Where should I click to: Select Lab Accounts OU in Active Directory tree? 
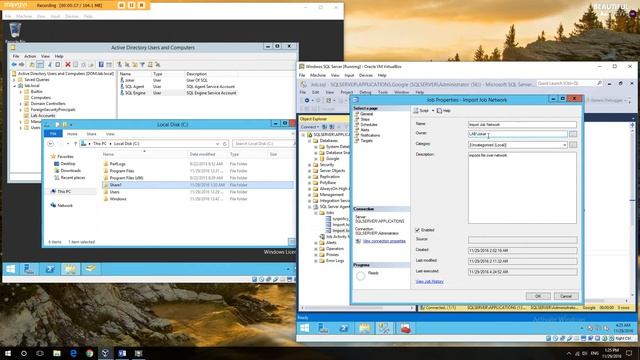(43, 116)
